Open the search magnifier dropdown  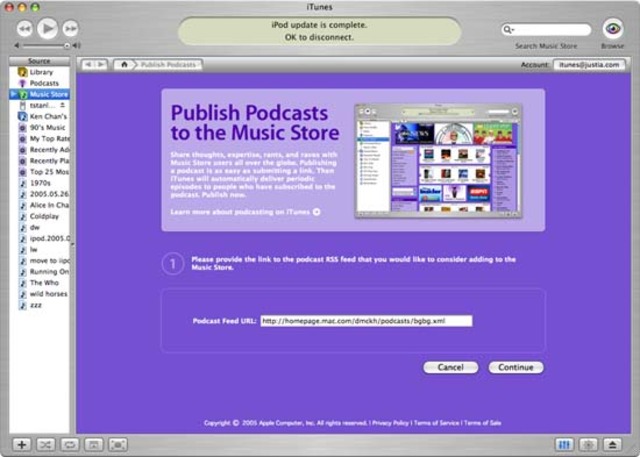pos(508,29)
